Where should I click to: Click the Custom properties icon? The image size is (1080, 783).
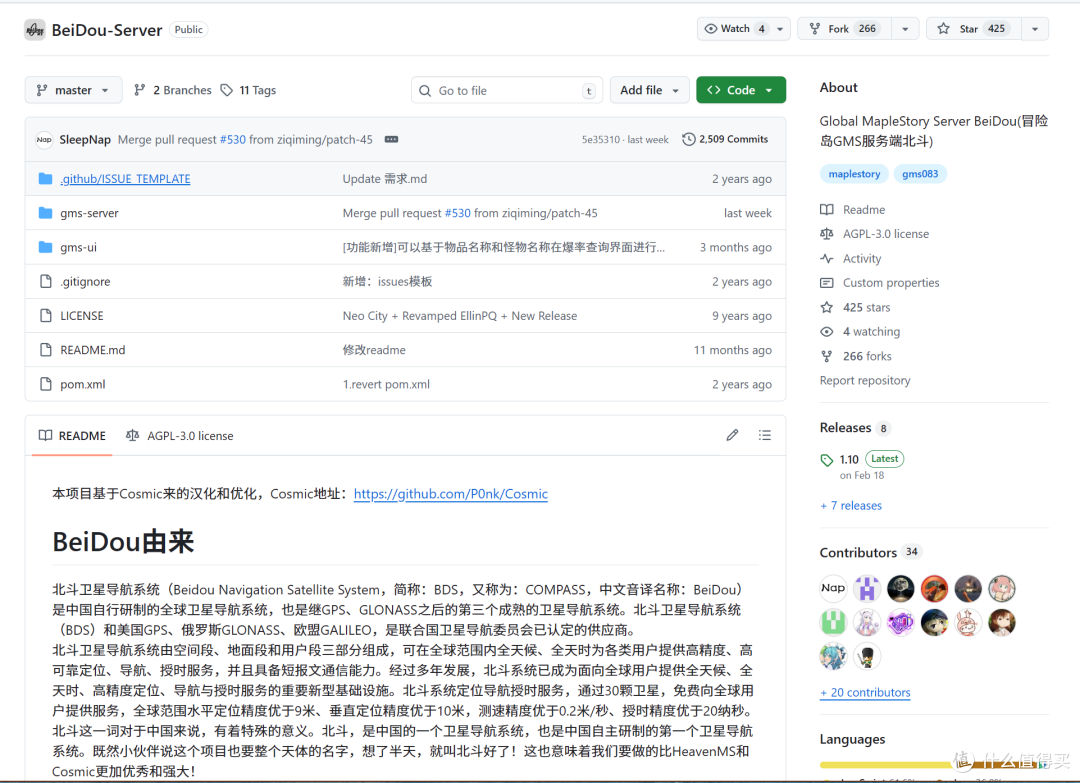[827, 283]
